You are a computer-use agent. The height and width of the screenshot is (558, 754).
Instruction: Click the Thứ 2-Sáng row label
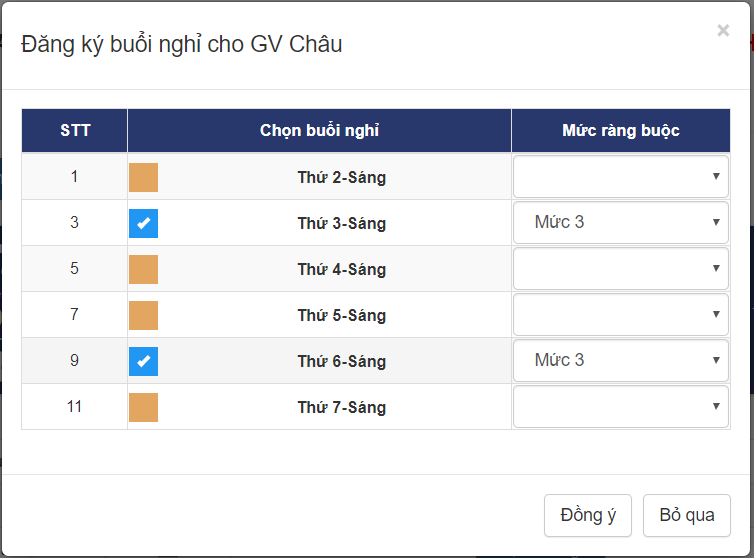click(x=341, y=178)
